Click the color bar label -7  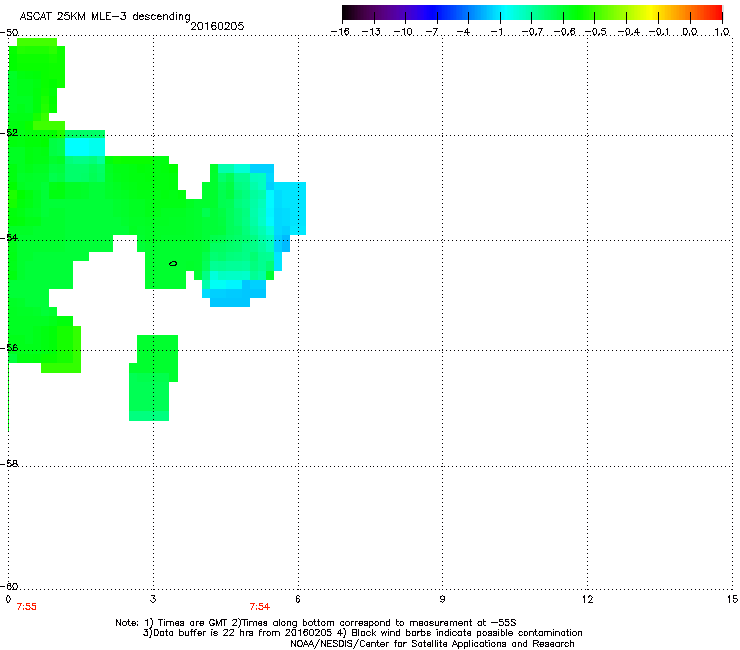[432, 32]
